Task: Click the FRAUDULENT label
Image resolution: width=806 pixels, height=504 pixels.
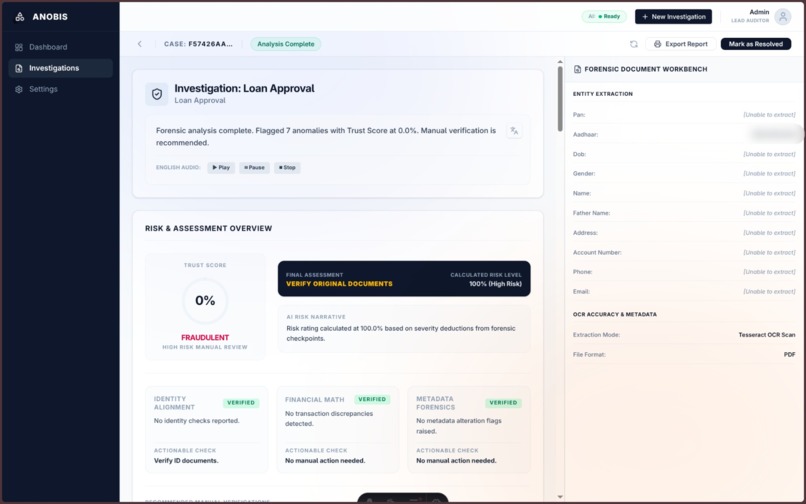Action: click(x=205, y=337)
